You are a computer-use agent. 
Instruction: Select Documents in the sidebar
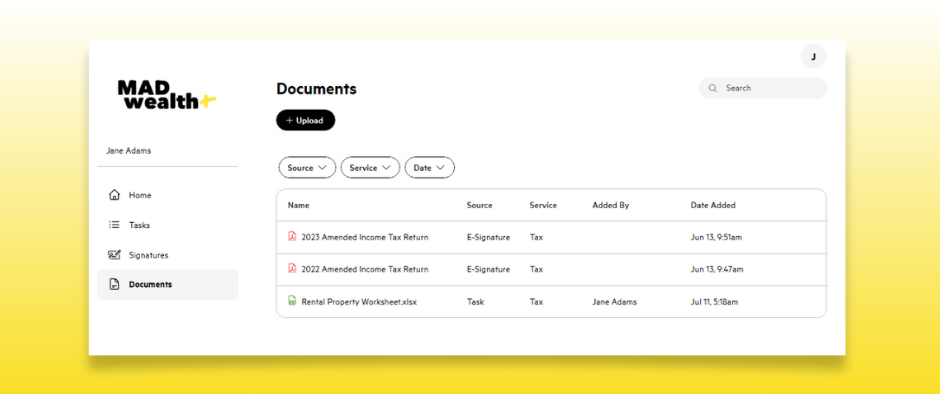(167, 284)
